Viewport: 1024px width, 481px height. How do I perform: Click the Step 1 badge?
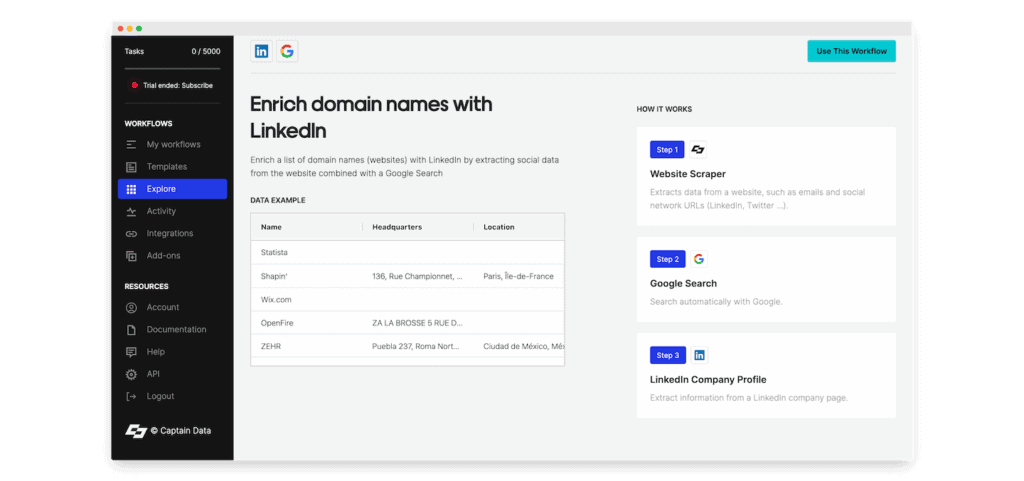coord(667,149)
